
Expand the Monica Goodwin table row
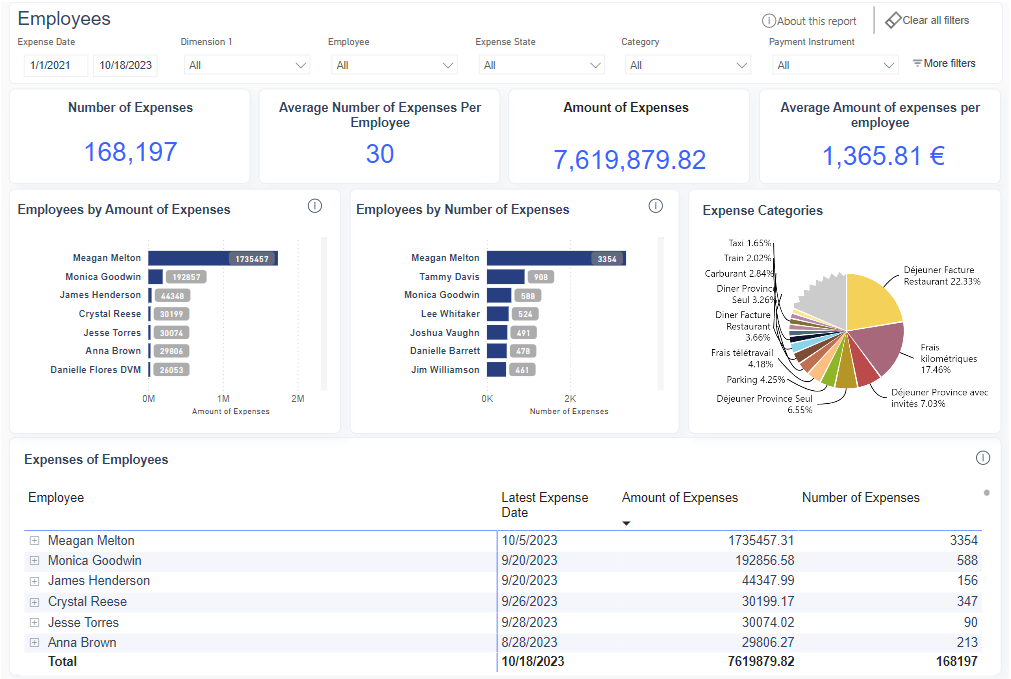34,561
